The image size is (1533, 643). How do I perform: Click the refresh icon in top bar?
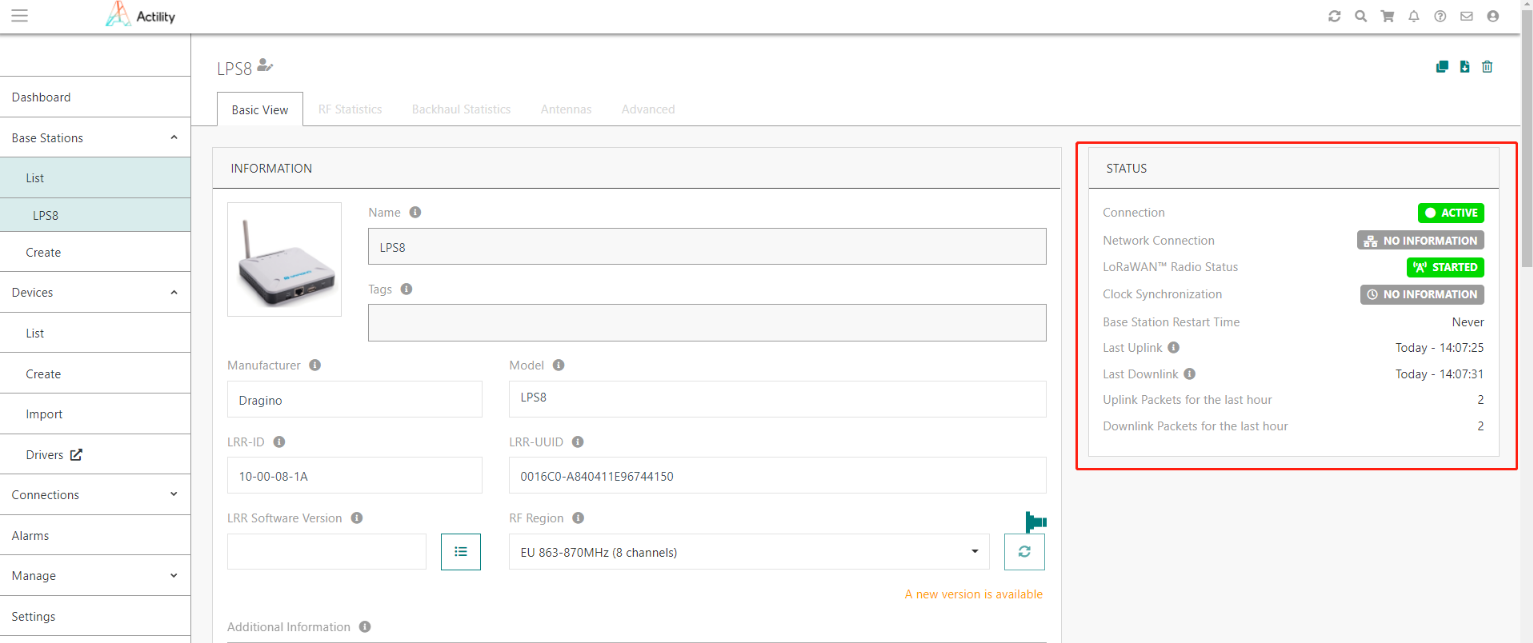pyautogui.click(x=1334, y=16)
